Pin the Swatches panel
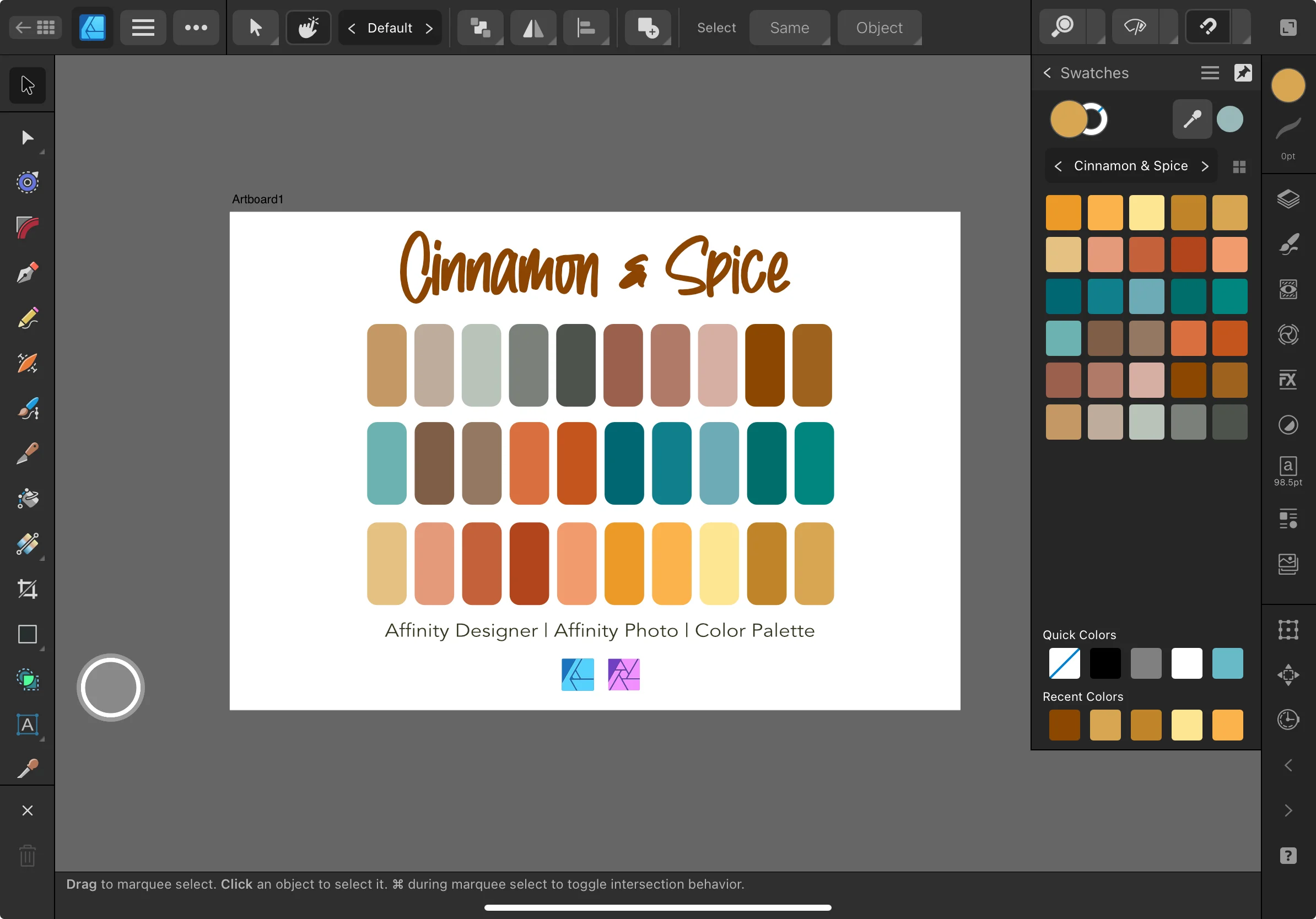 [x=1243, y=73]
